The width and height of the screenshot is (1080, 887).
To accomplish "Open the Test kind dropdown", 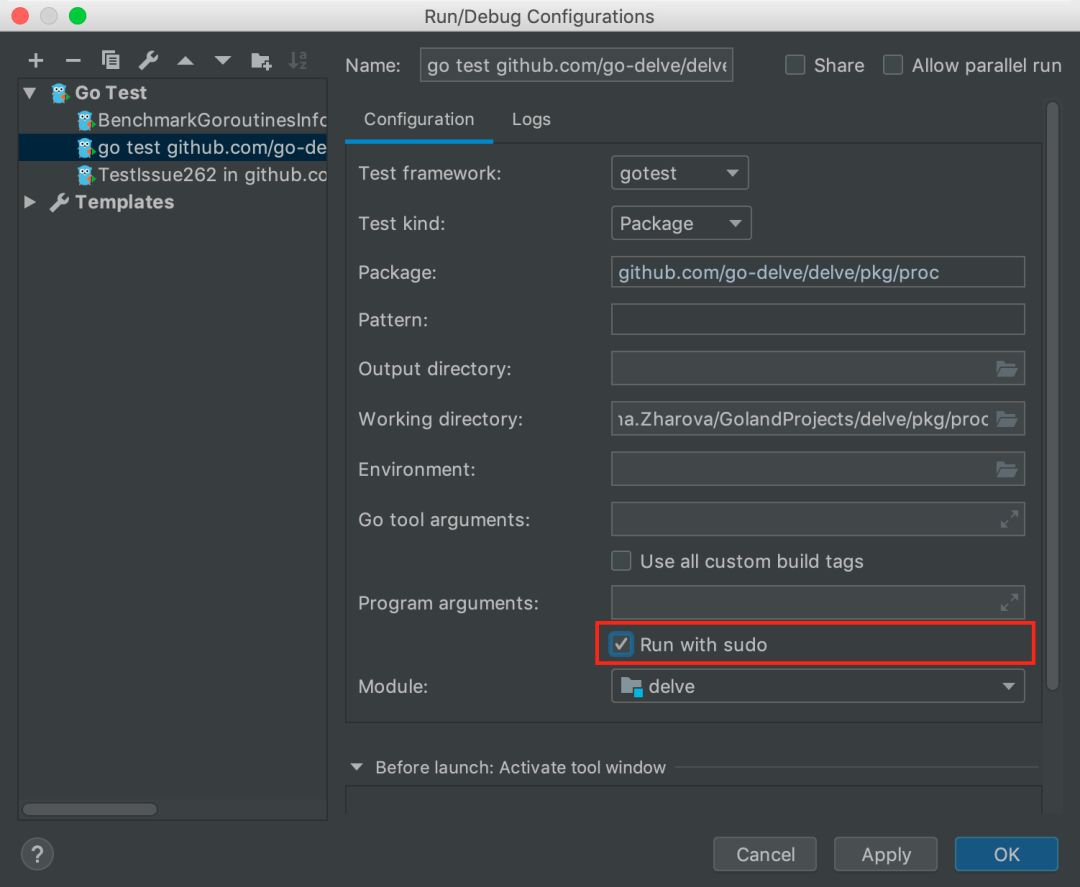I will tap(681, 223).
